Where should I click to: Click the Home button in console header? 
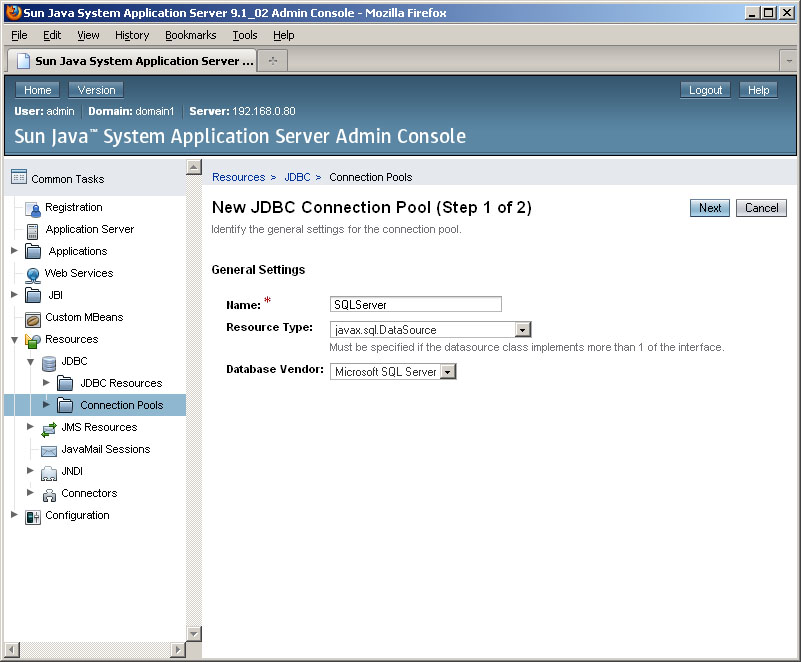(37, 90)
